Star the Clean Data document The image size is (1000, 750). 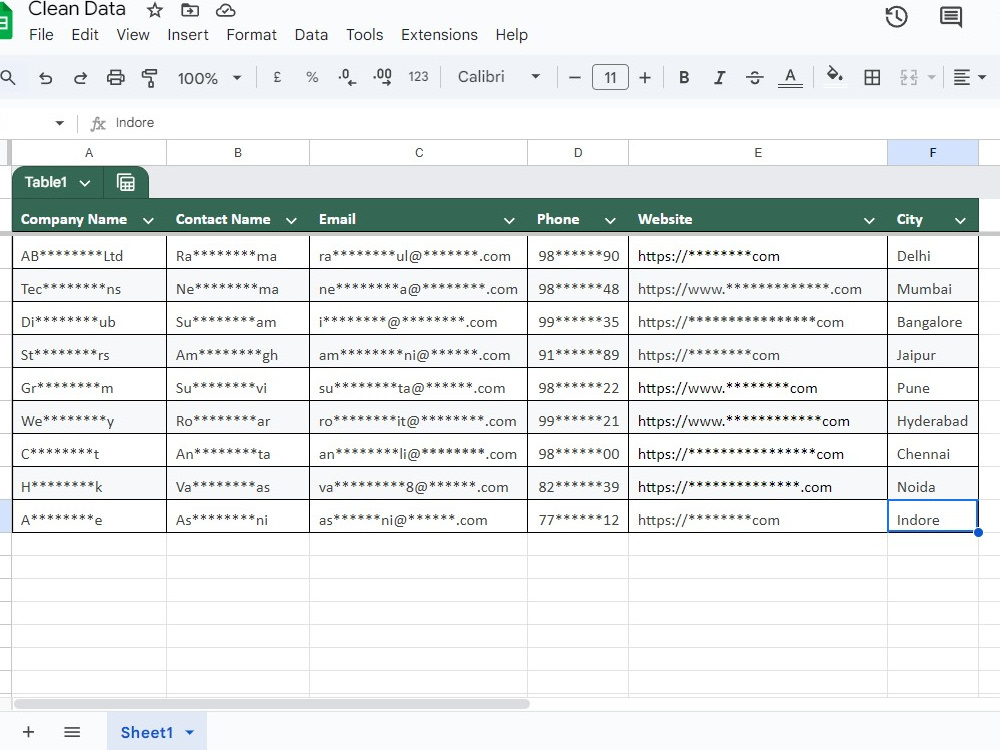point(155,10)
